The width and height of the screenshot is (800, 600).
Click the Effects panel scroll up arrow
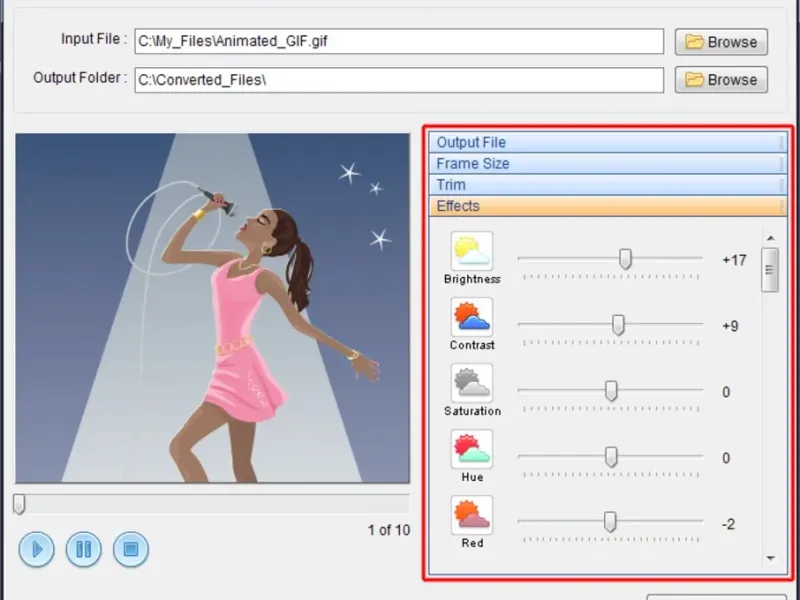tap(770, 238)
